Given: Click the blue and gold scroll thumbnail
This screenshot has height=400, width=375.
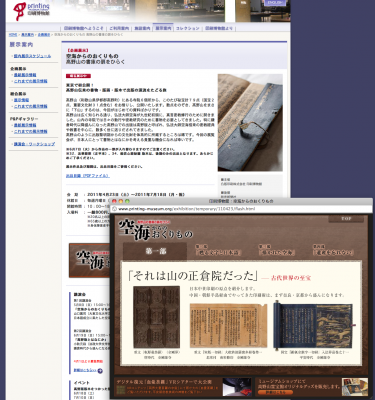Looking at the screenshot, I should pyautogui.click(x=314, y=325).
